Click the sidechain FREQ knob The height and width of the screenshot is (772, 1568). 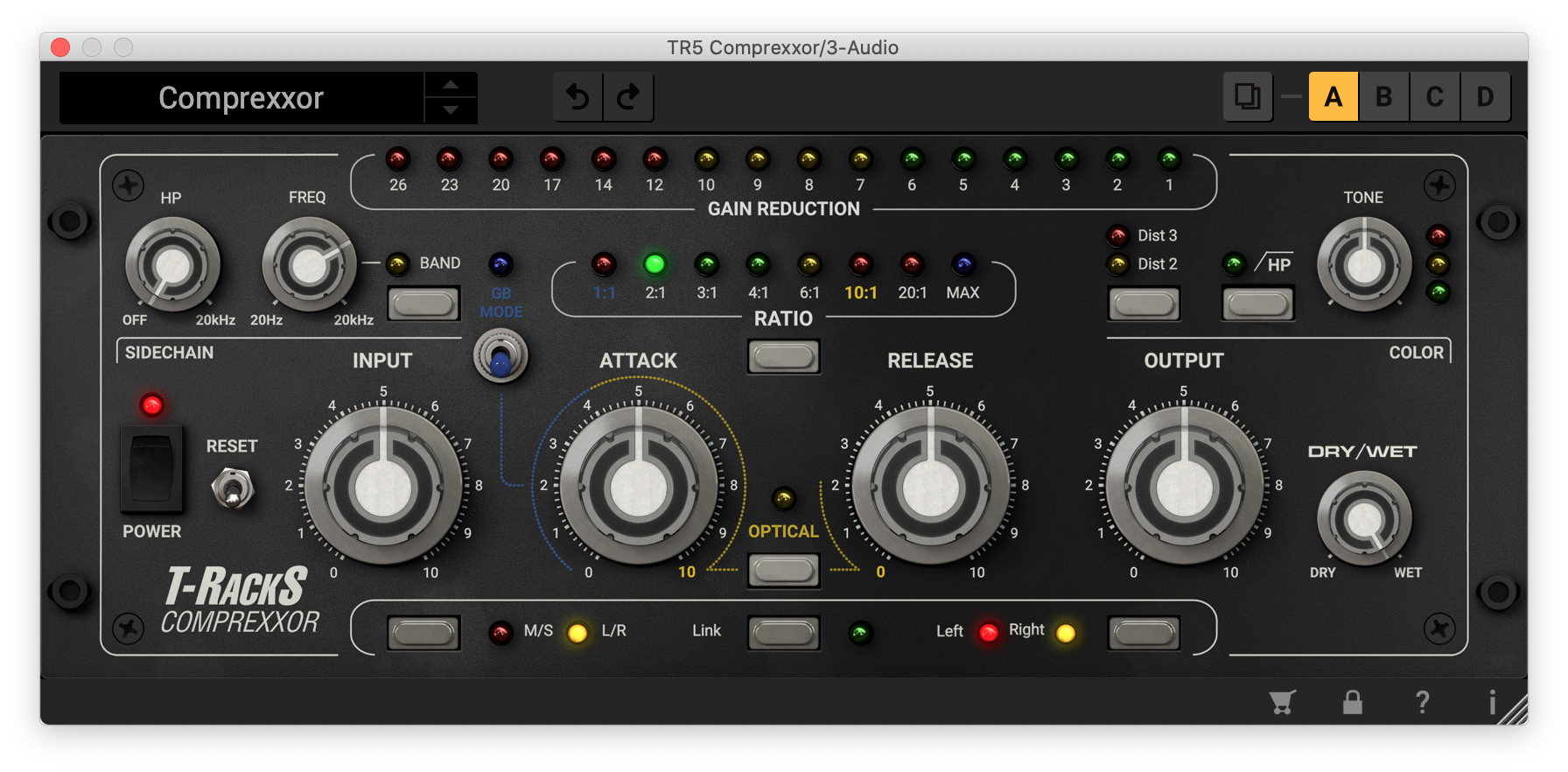click(x=309, y=265)
